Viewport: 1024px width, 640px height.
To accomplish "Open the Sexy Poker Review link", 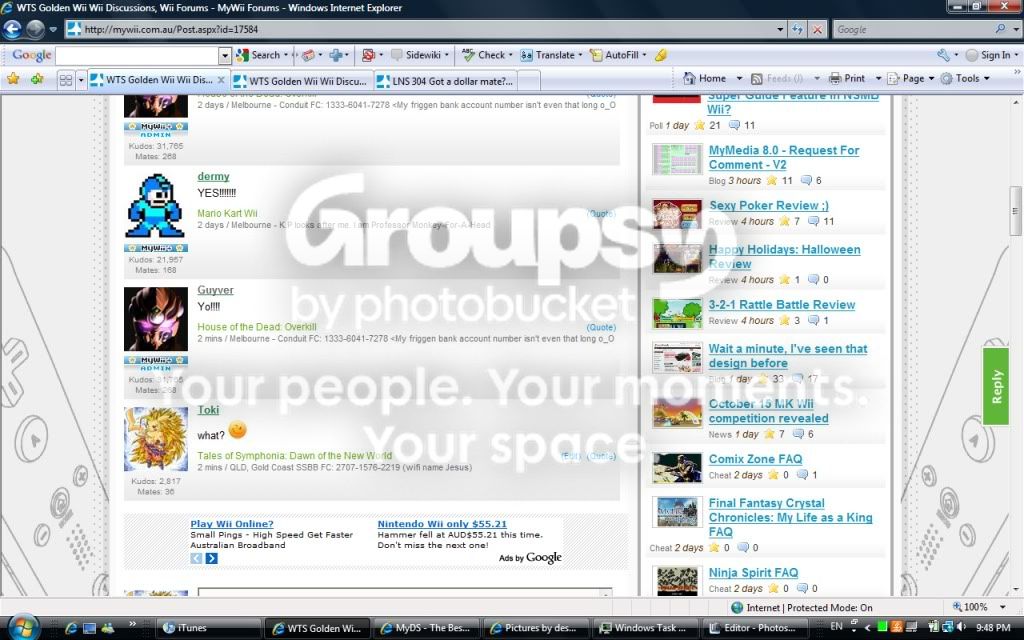I will tap(769, 206).
